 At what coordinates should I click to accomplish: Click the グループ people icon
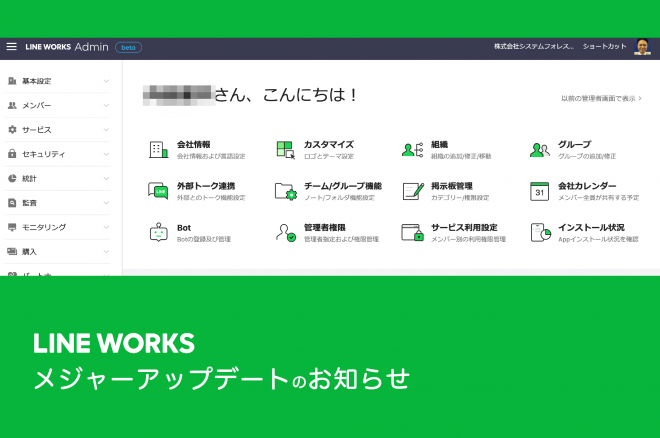(540, 149)
